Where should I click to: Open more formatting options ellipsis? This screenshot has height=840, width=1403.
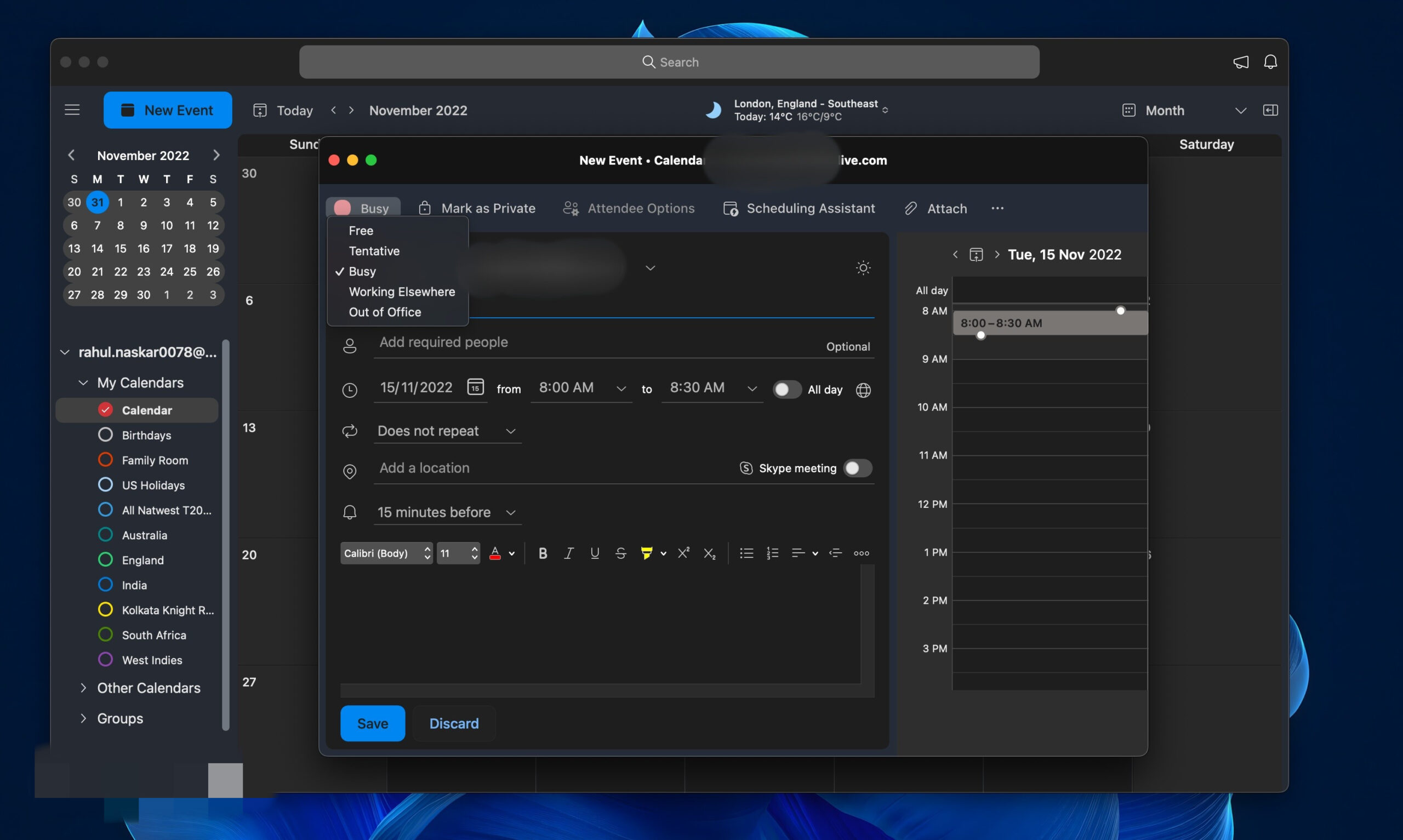pyautogui.click(x=862, y=553)
